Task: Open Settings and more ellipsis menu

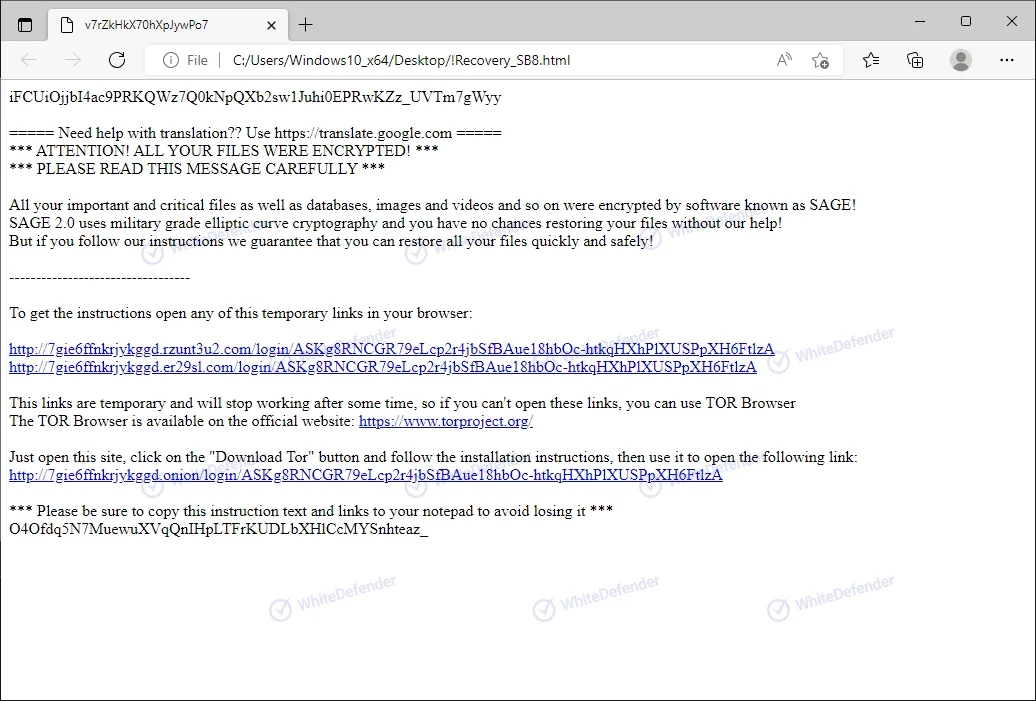Action: tap(1007, 60)
